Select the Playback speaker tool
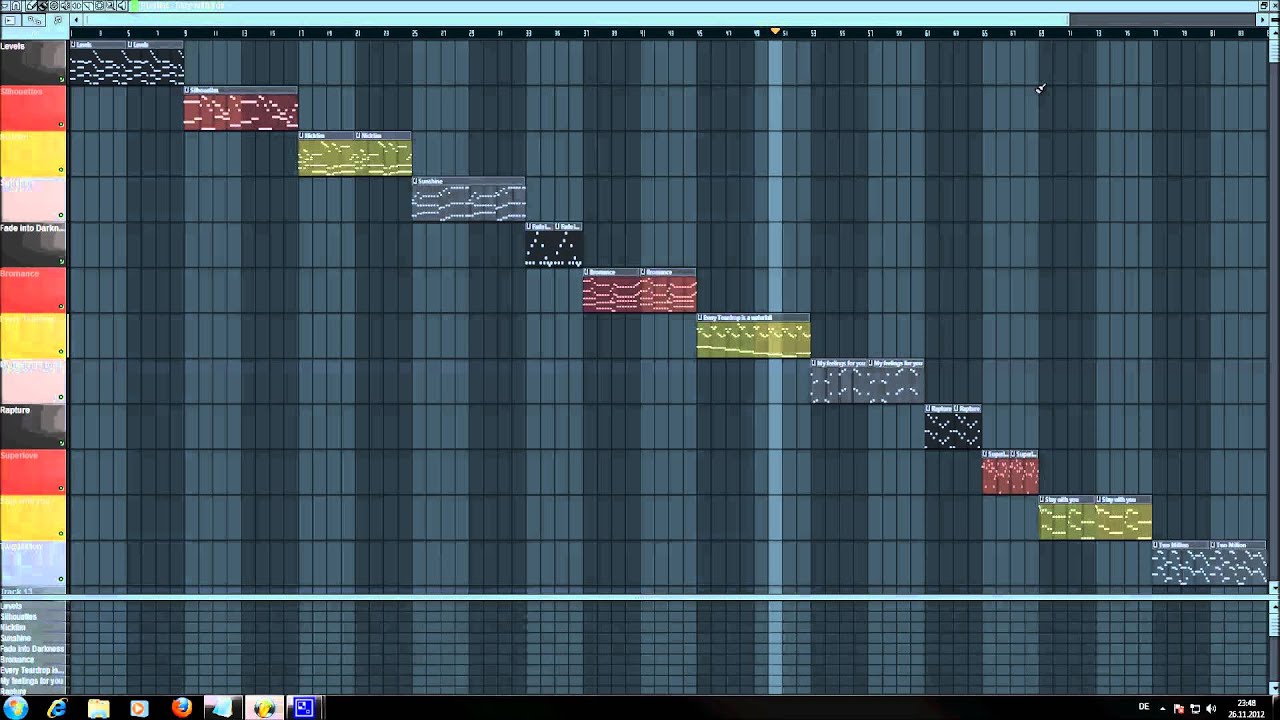The image size is (1280, 720). (121, 6)
